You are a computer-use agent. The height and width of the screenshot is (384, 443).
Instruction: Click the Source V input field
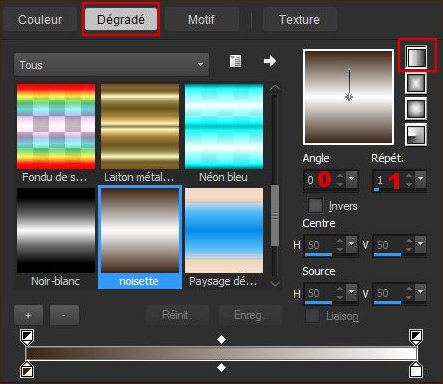tap(389, 293)
